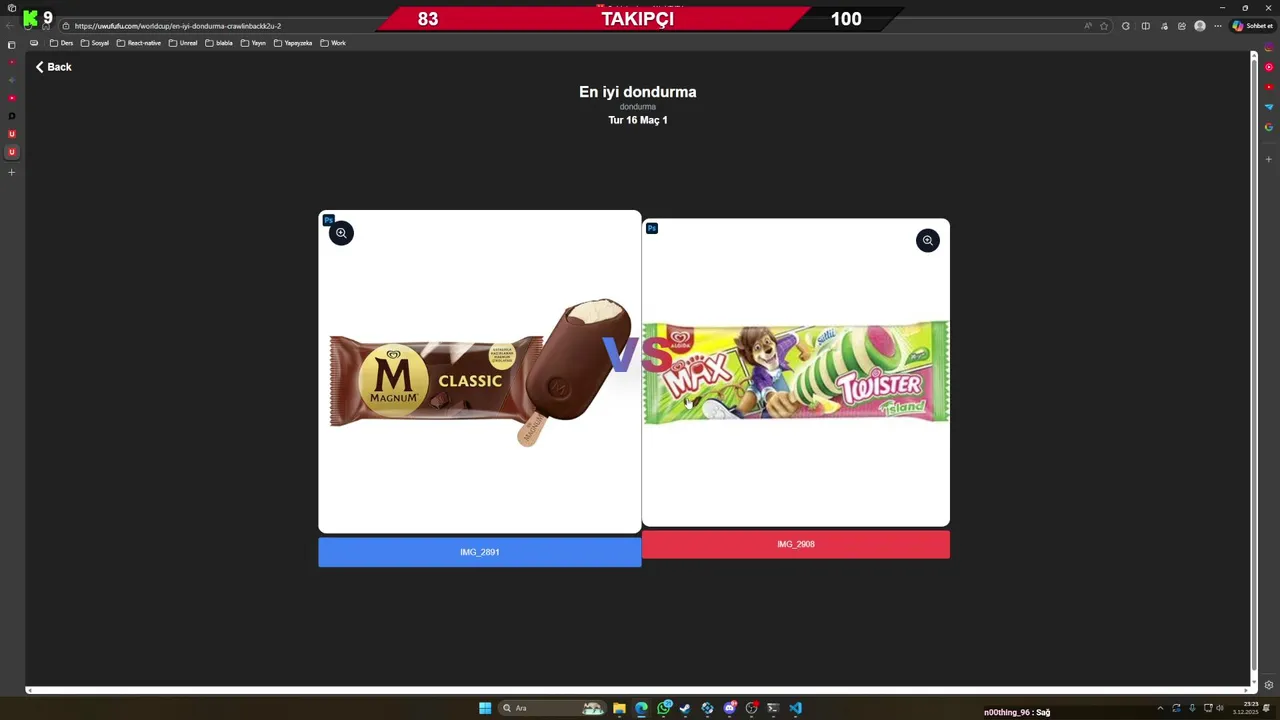Open the Ders bookmarks folder
The image size is (1280, 720).
[x=61, y=43]
